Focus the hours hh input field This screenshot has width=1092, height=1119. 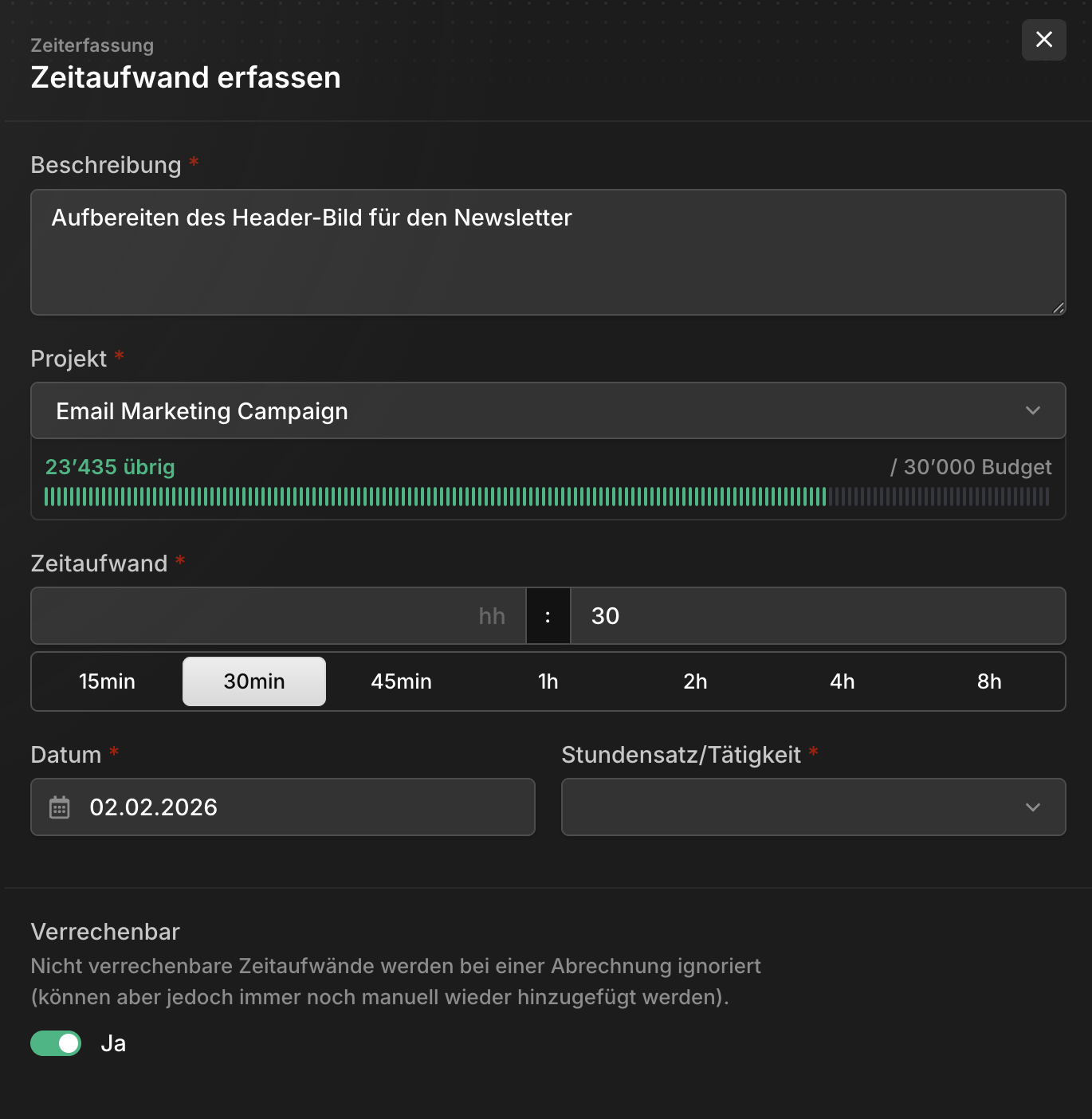[x=278, y=616]
